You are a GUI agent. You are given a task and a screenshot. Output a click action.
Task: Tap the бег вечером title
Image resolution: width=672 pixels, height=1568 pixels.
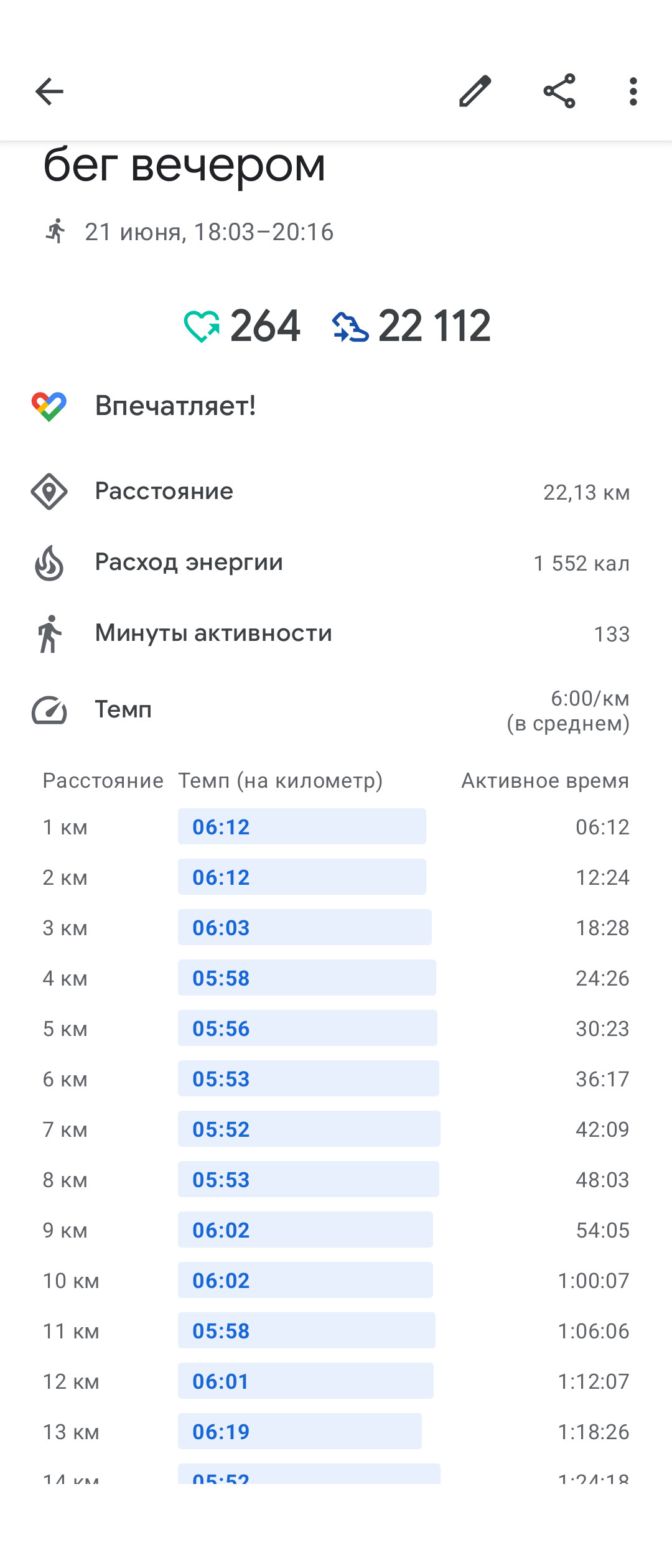184,165
